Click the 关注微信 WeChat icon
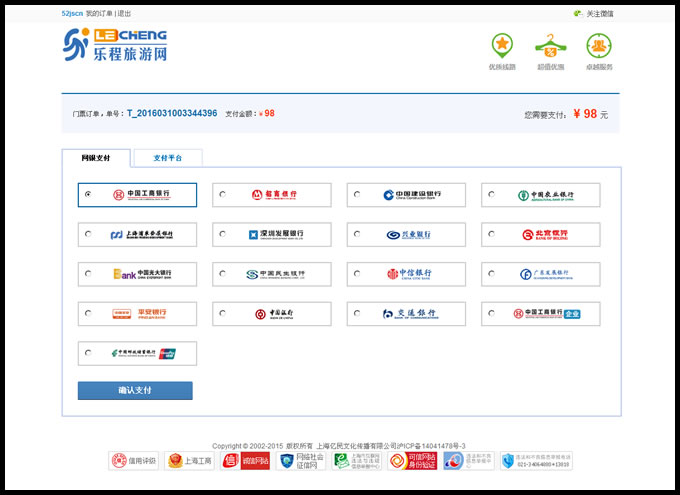Screen dimensions: 680x495 coord(577,14)
